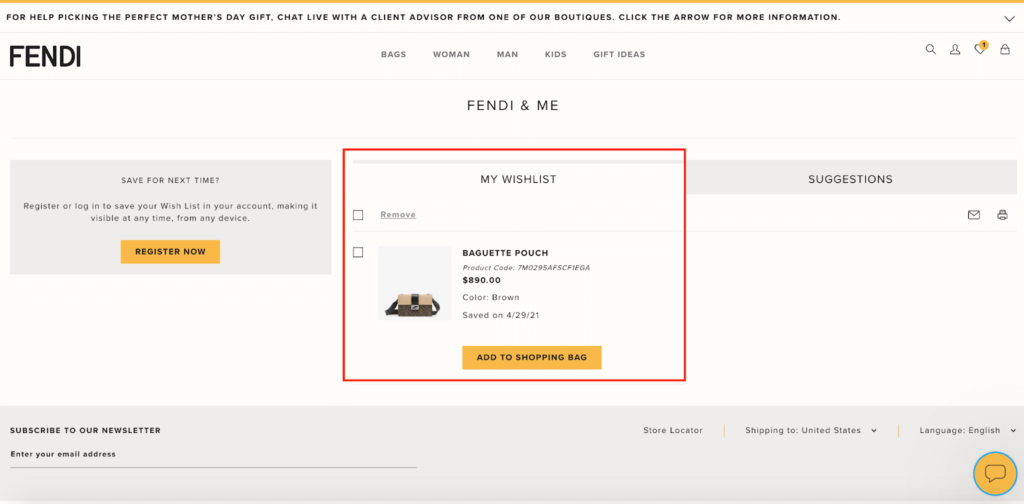The image size is (1024, 504).
Task: Click the Register Now button
Action: coord(170,251)
